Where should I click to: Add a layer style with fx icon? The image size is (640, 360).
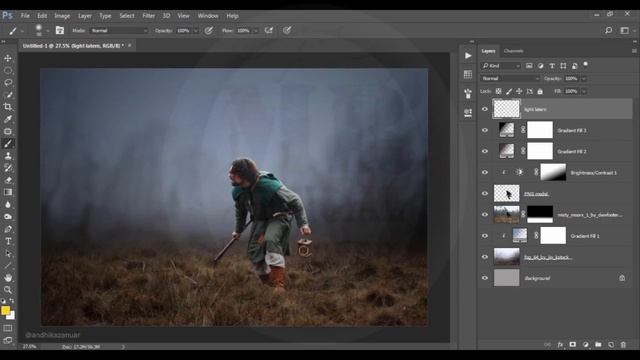point(560,345)
